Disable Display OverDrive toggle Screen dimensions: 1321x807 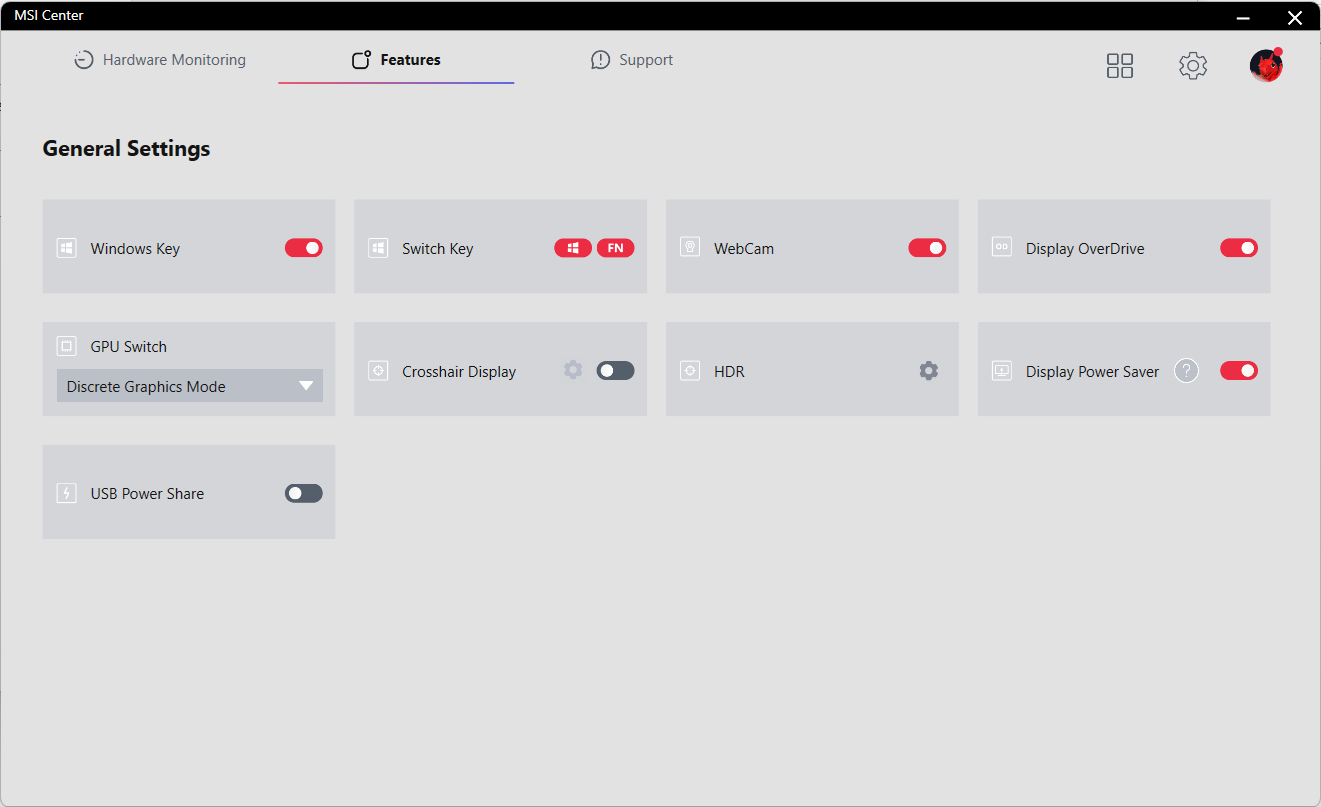click(x=1239, y=248)
